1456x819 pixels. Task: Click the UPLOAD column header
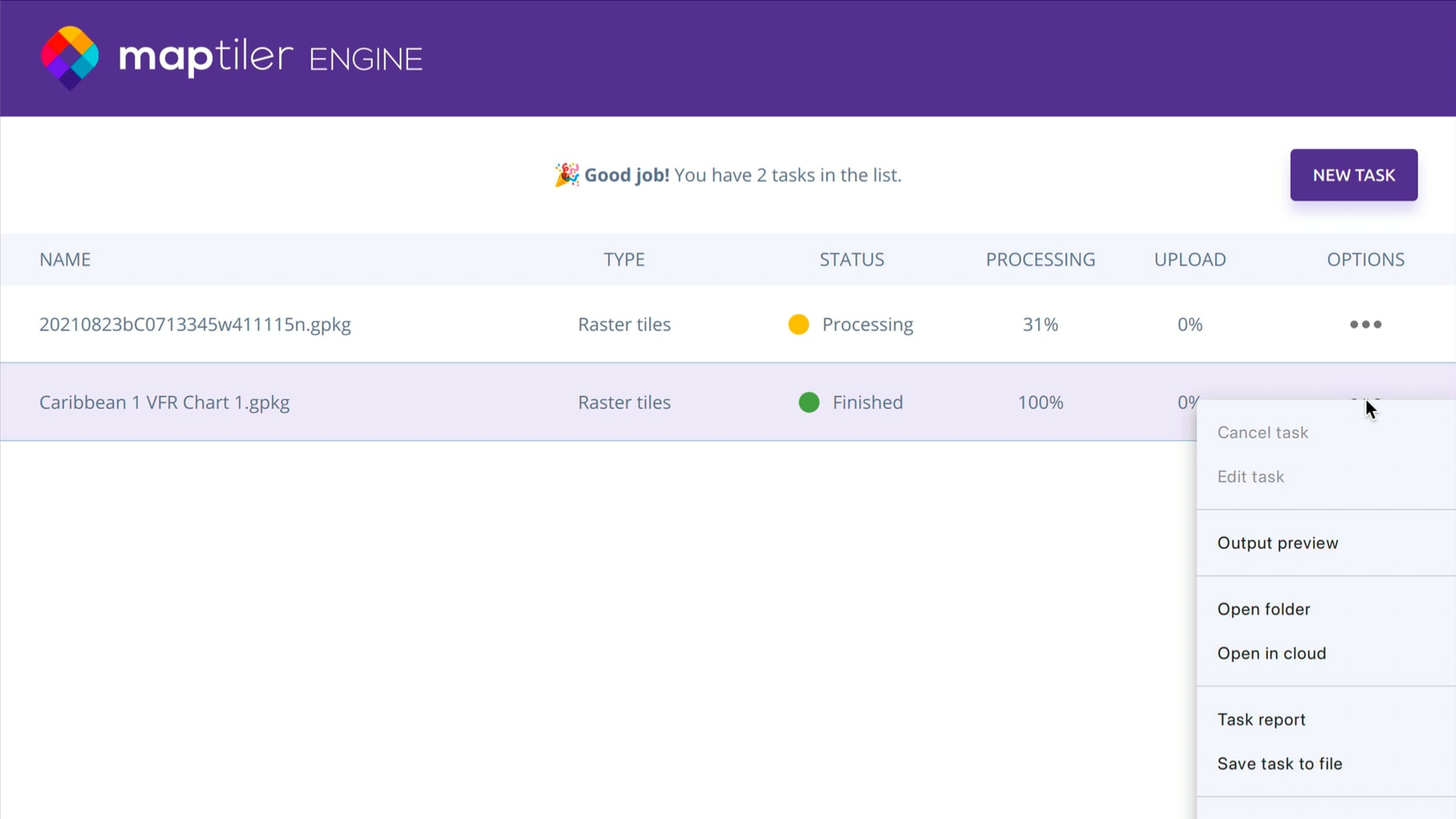point(1190,260)
